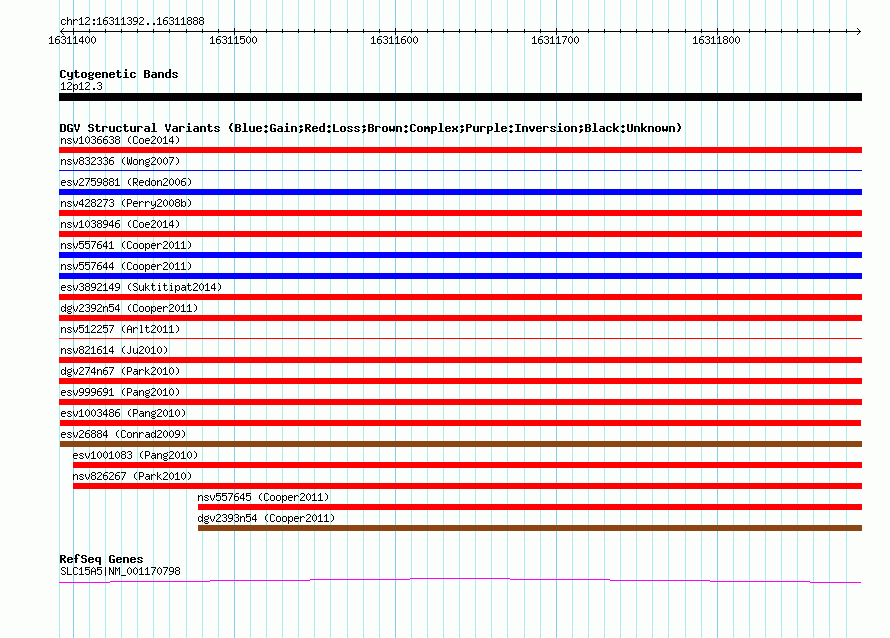Select the nsv557641 (Cooper2011) blue gain bar
This screenshot has width=890, height=638.
tap(460, 255)
